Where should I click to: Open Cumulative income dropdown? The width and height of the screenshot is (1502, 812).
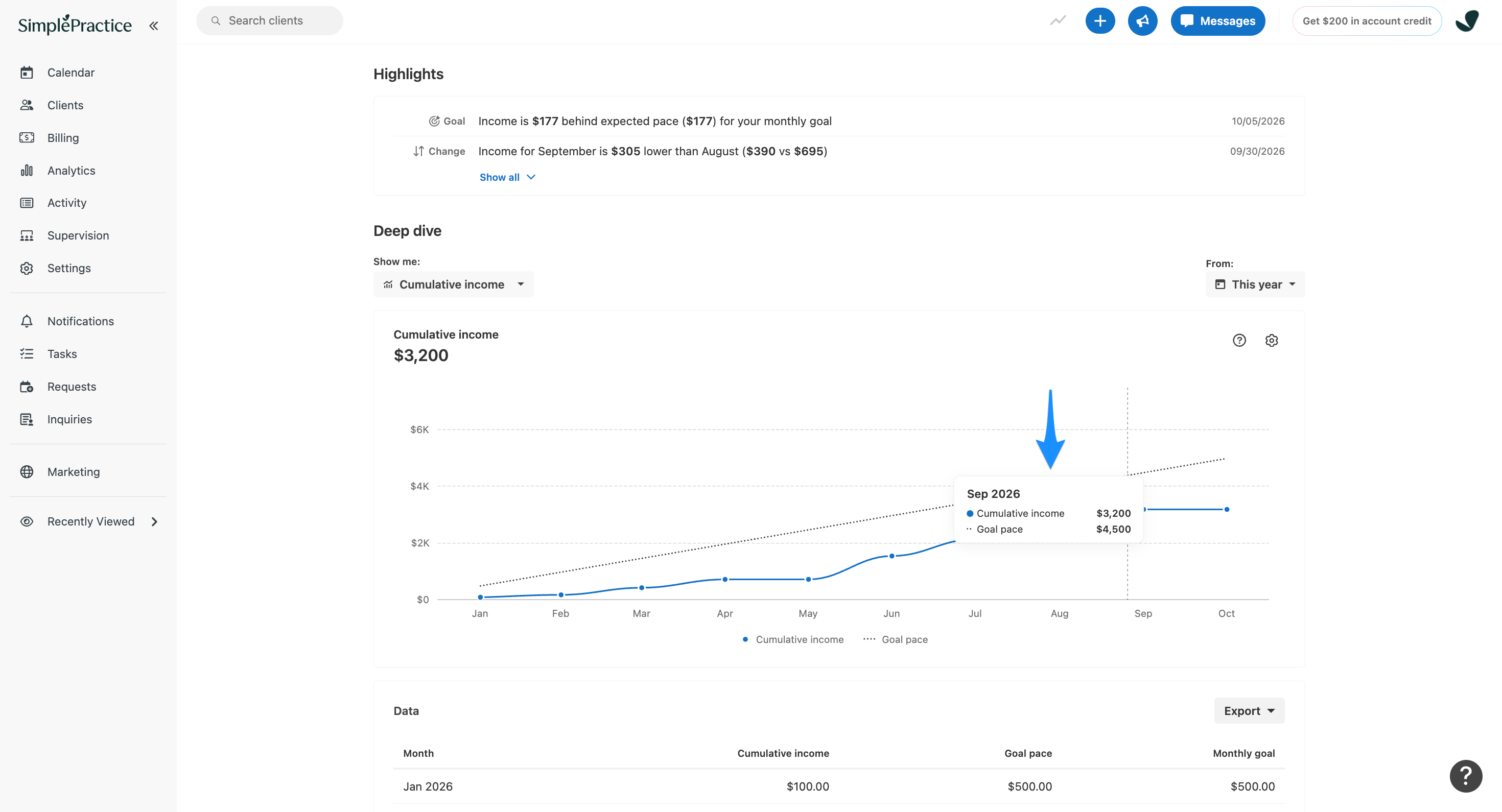[454, 284]
